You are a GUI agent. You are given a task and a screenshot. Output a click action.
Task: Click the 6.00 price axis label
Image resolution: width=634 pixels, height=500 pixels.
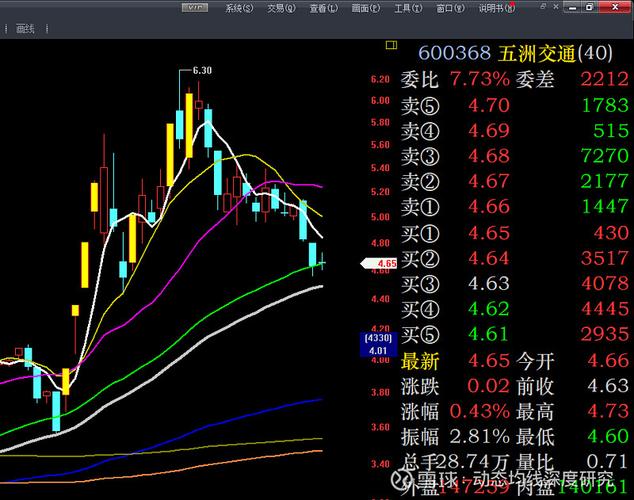[x=380, y=100]
